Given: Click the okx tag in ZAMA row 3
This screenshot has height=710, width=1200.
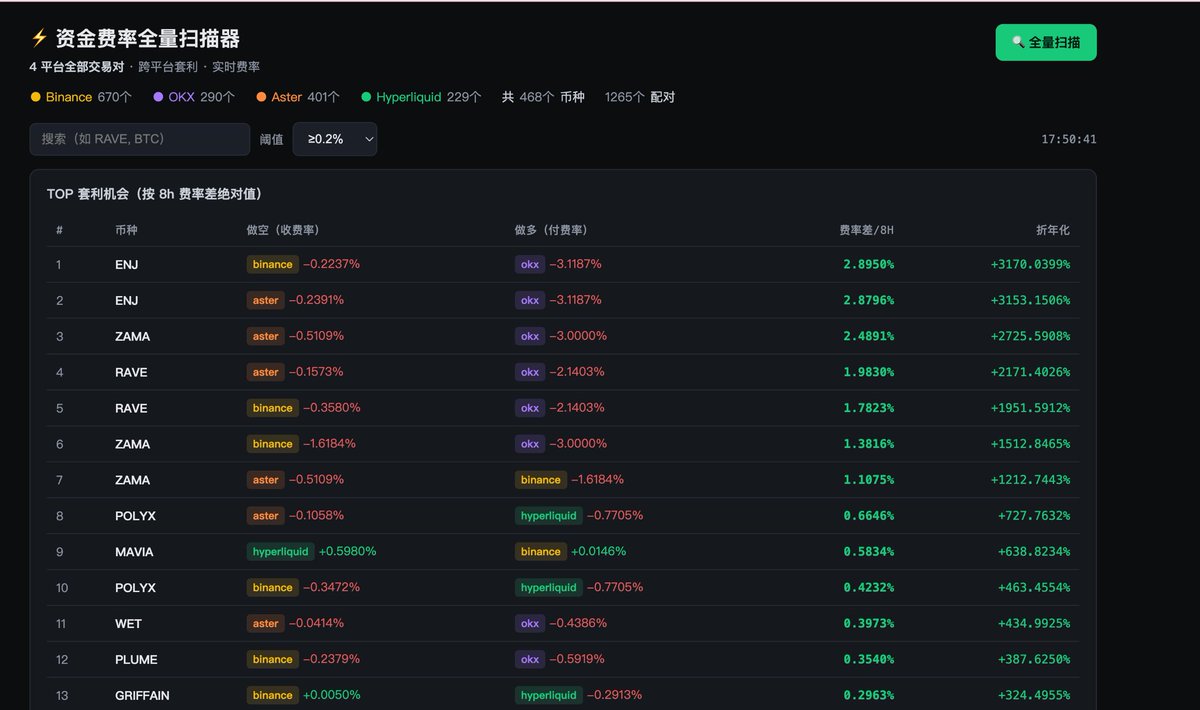Looking at the screenshot, I should (x=530, y=336).
